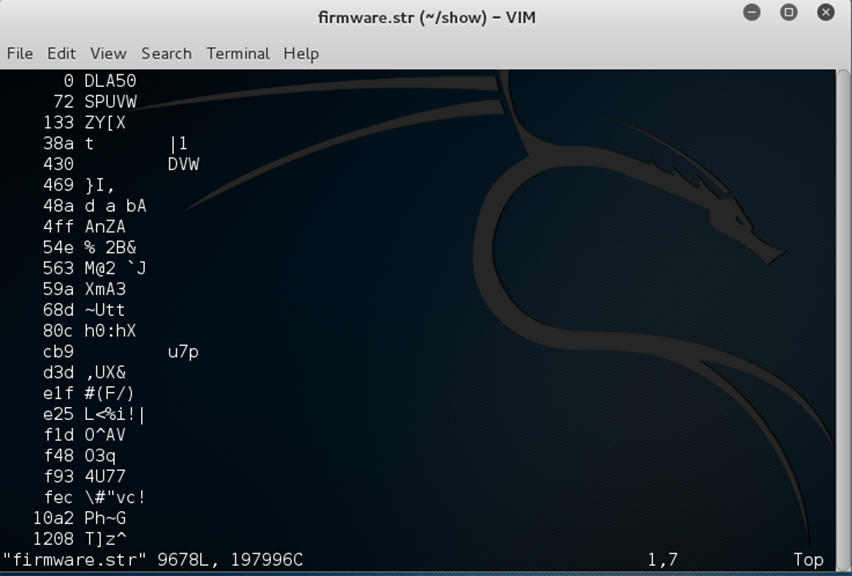Click the line with string AnZA
852x576 pixels.
click(x=84, y=227)
